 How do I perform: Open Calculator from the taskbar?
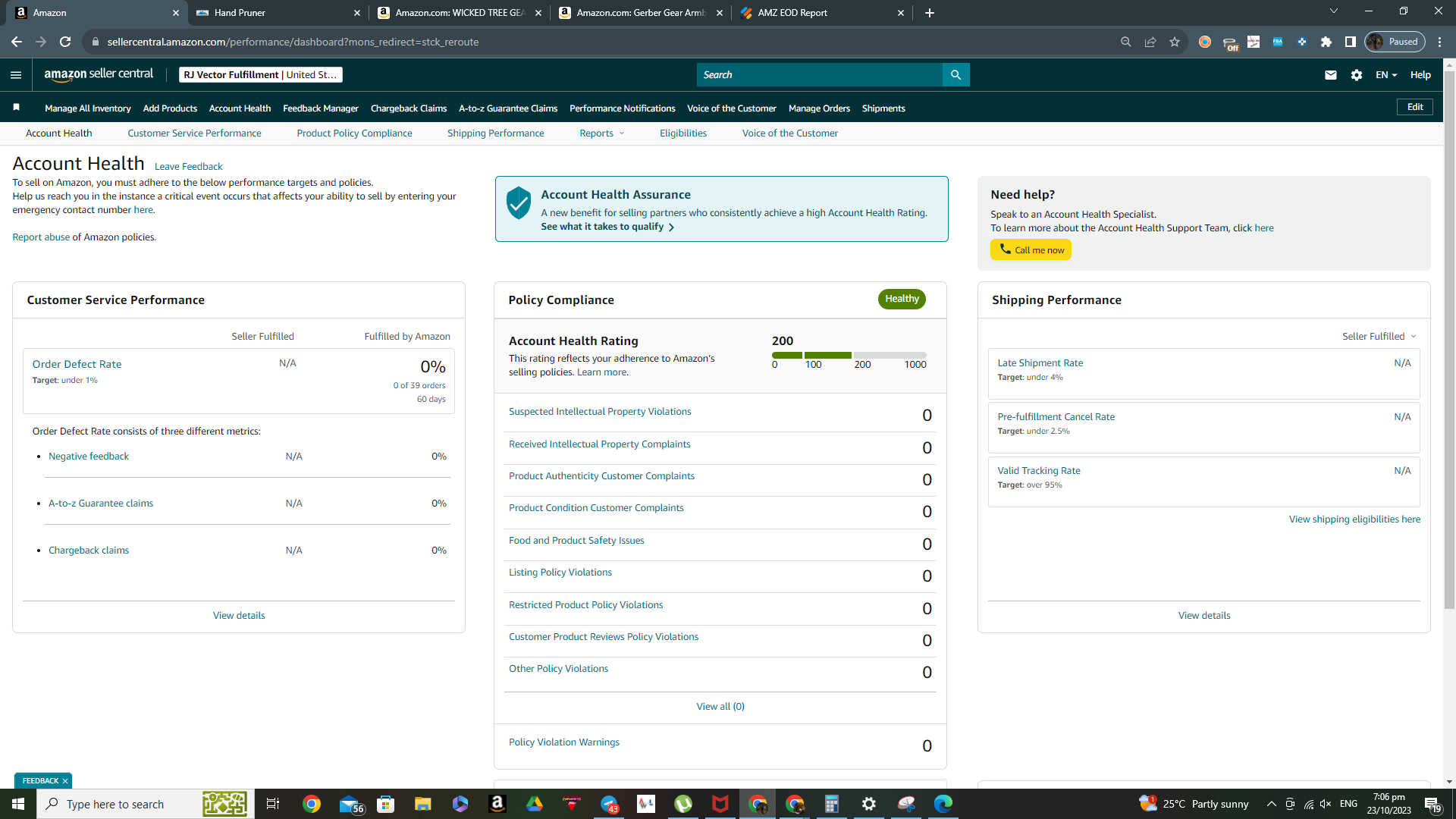[x=832, y=804]
